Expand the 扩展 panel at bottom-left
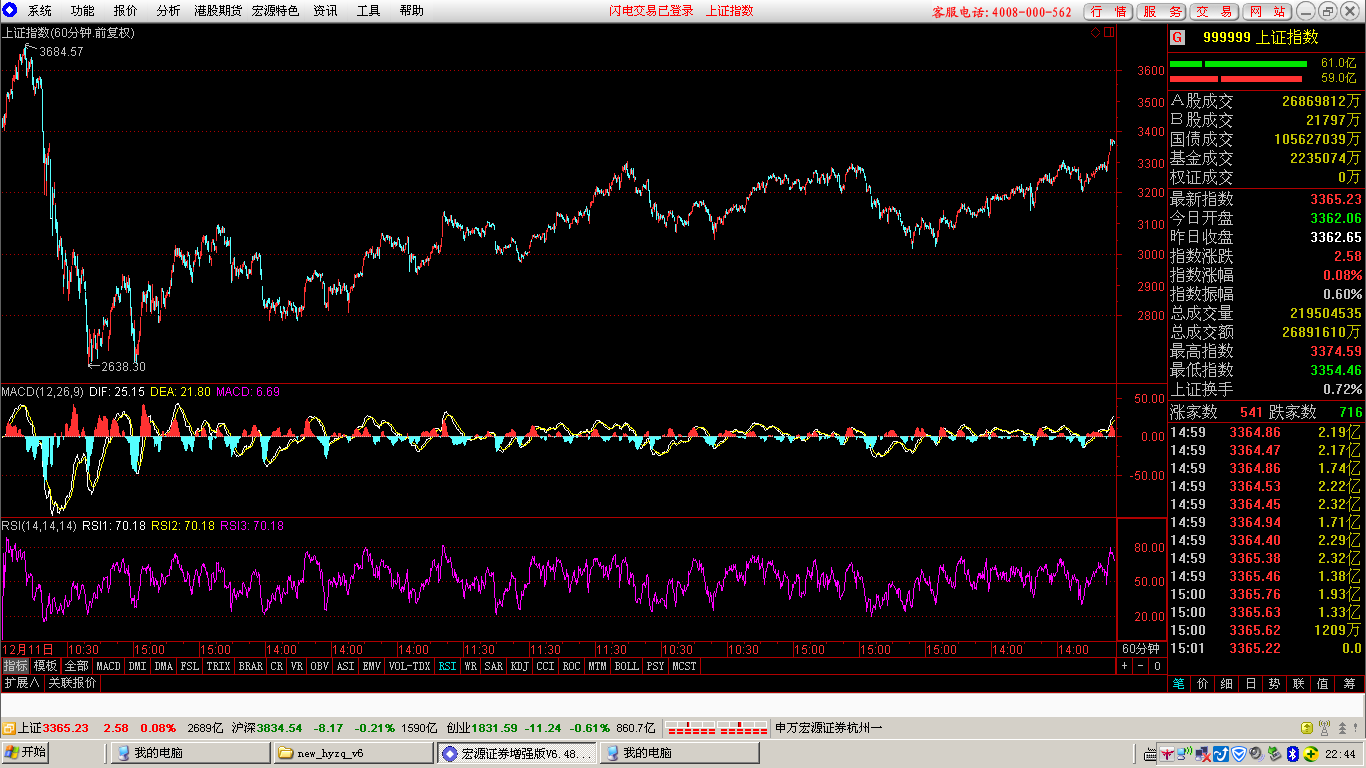The image size is (1366, 768). click(x=22, y=683)
